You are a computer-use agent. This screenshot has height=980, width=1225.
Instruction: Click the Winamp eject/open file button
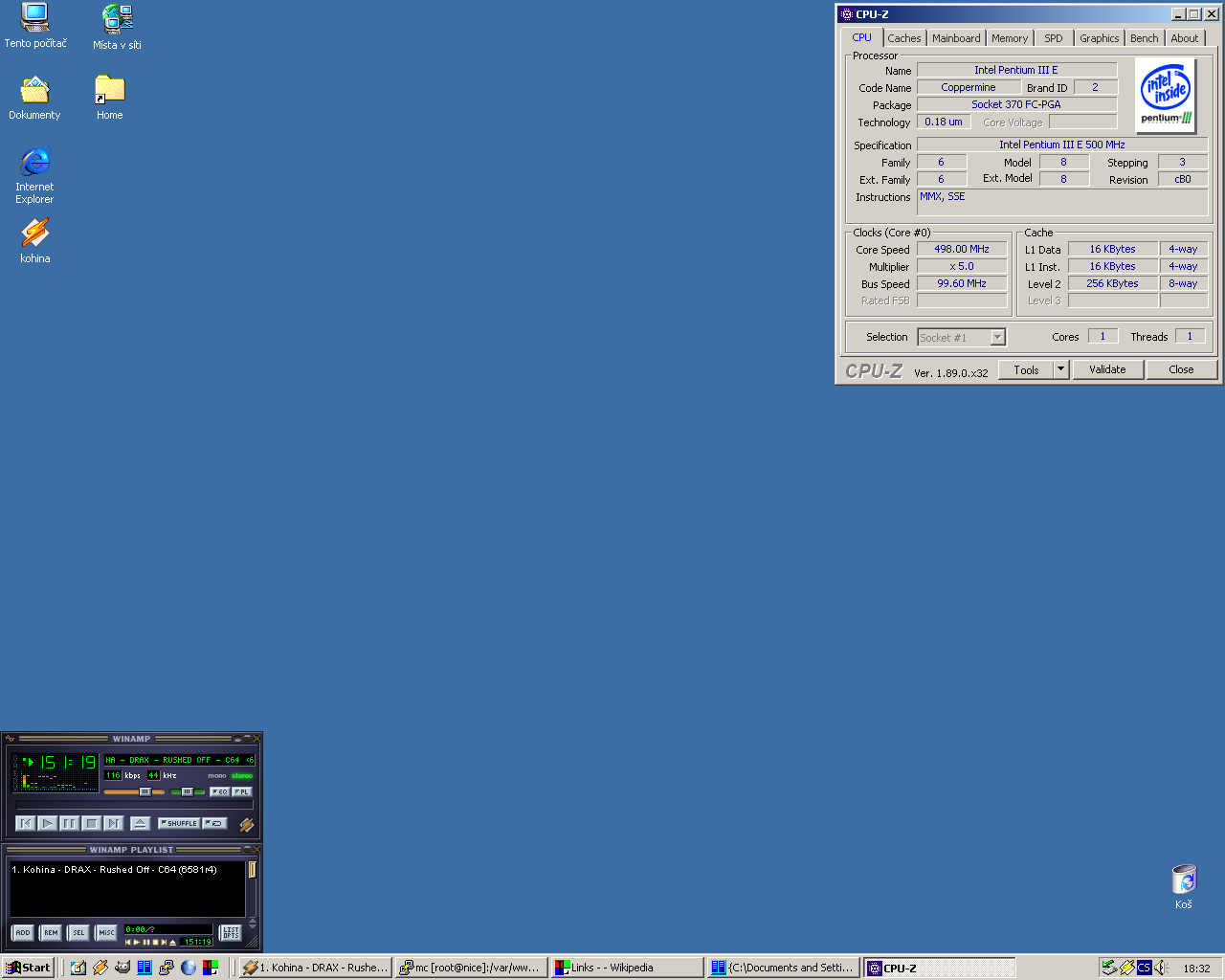pos(140,823)
